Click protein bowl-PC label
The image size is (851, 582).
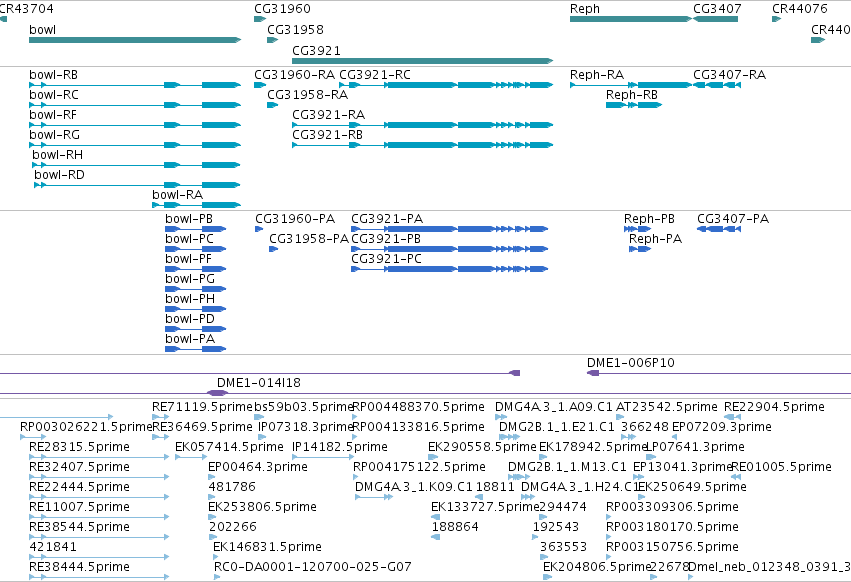click(189, 239)
